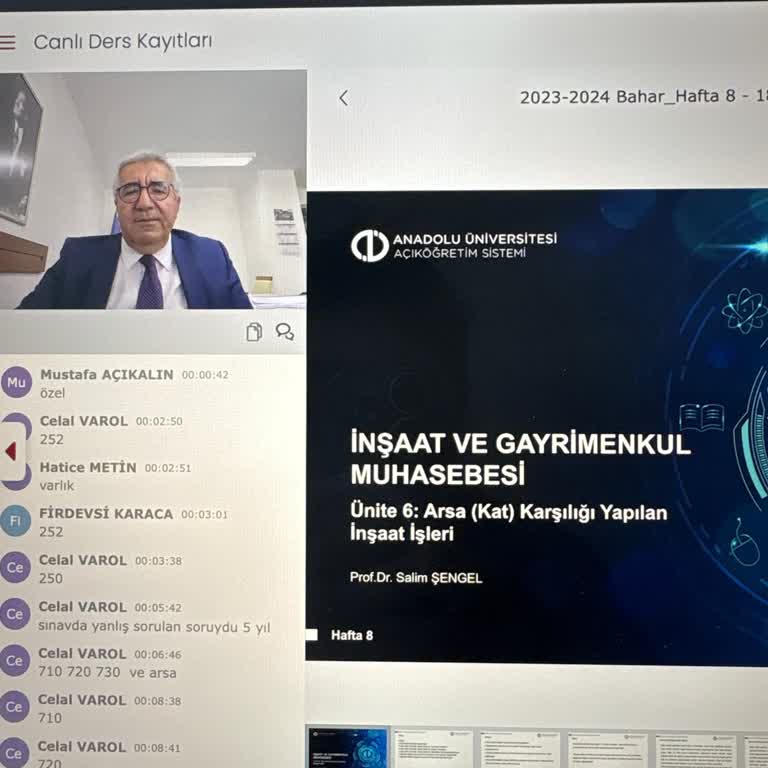768x768 pixels.
Task: Select the second slide thumbnail
Action: (433, 749)
